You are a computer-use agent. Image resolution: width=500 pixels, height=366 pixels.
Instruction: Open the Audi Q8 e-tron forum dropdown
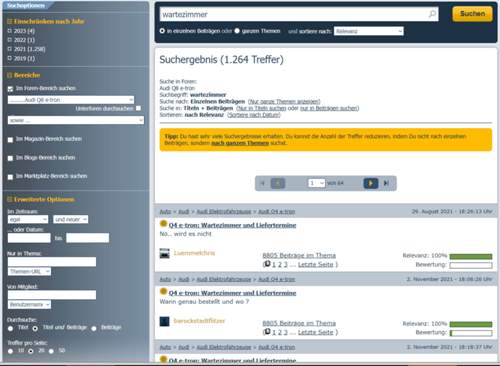(71, 100)
